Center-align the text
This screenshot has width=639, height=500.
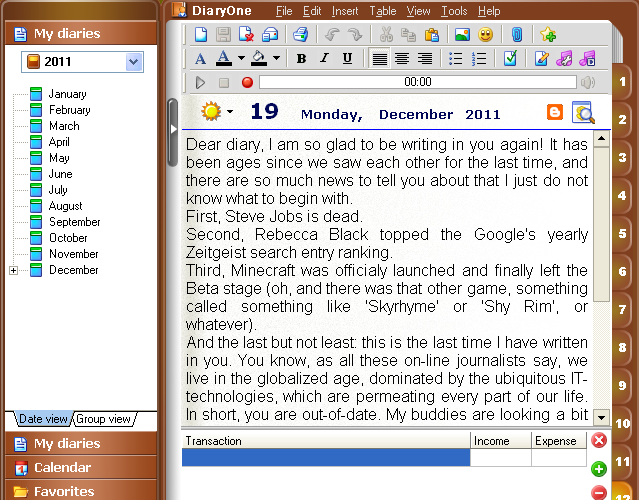(402, 59)
